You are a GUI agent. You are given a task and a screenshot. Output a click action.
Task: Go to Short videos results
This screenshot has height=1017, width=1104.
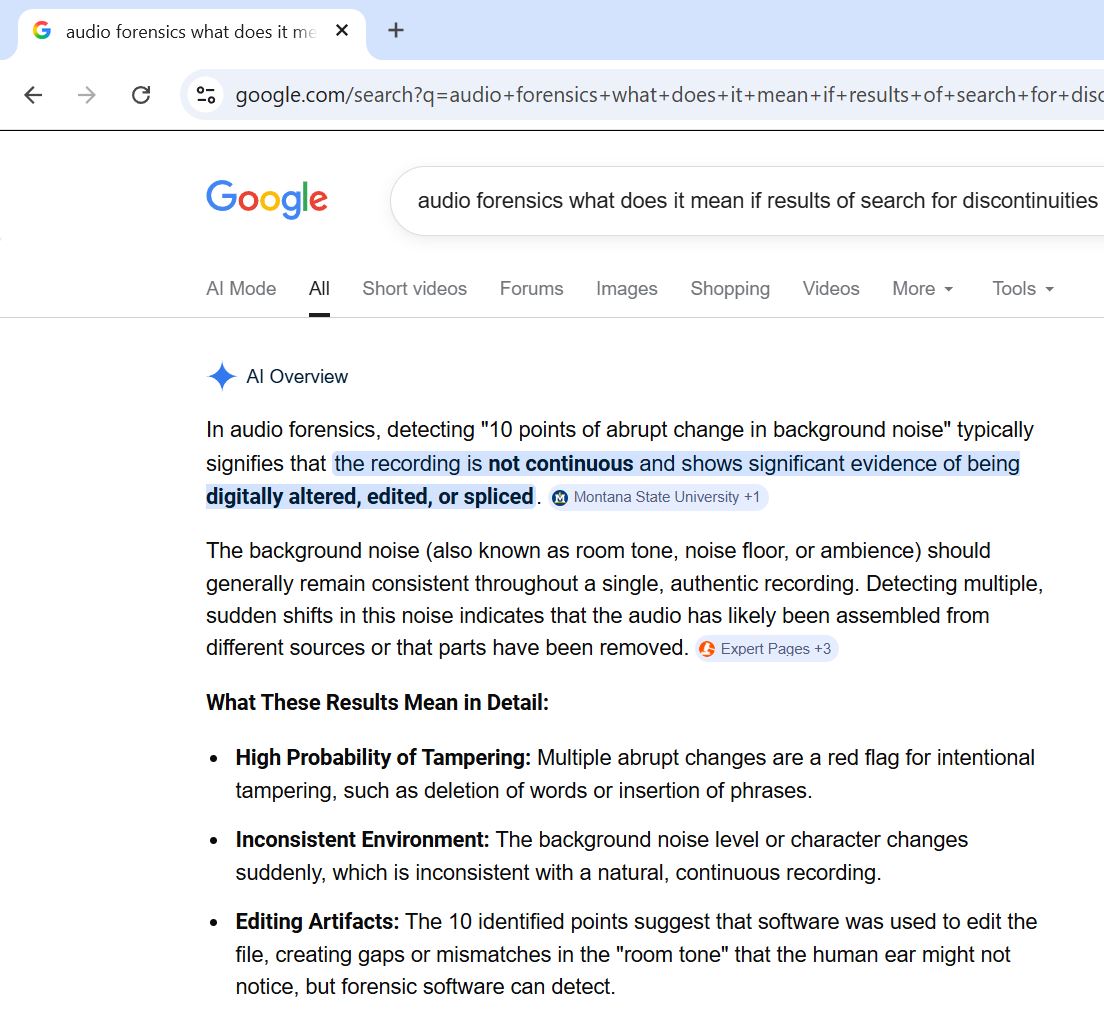click(x=414, y=289)
